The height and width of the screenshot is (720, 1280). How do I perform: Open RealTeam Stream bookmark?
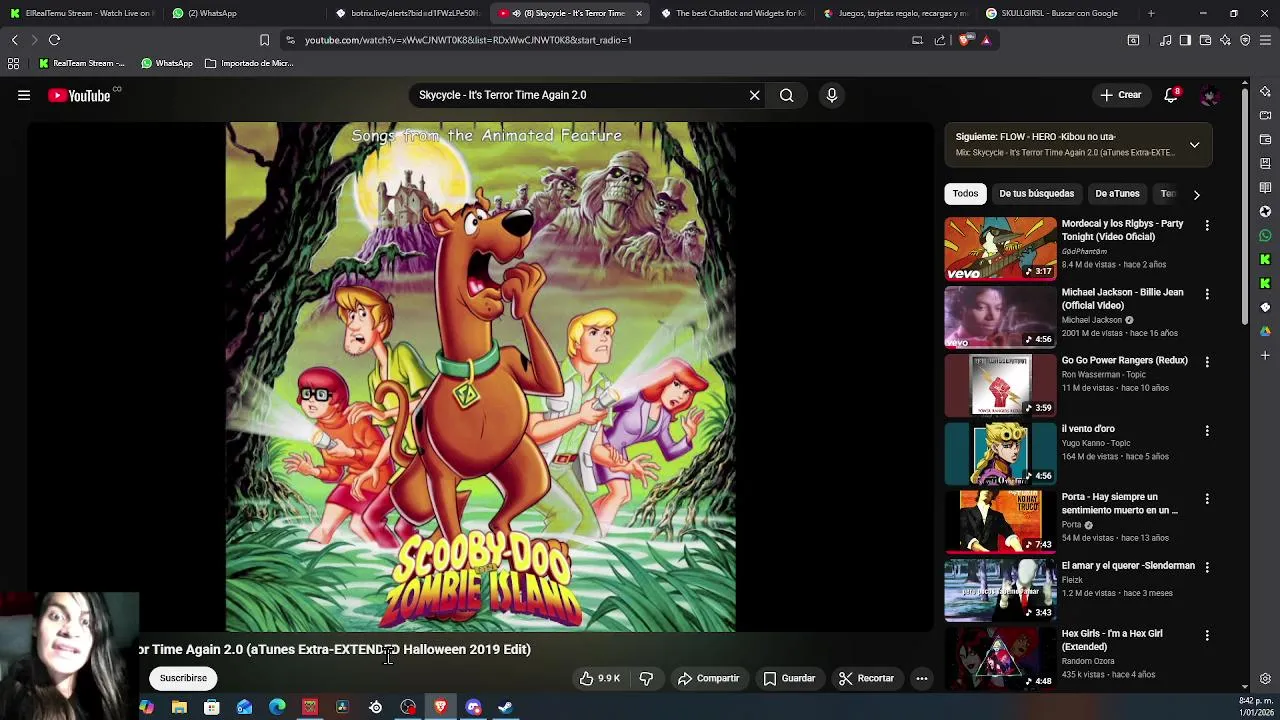pyautogui.click(x=82, y=63)
